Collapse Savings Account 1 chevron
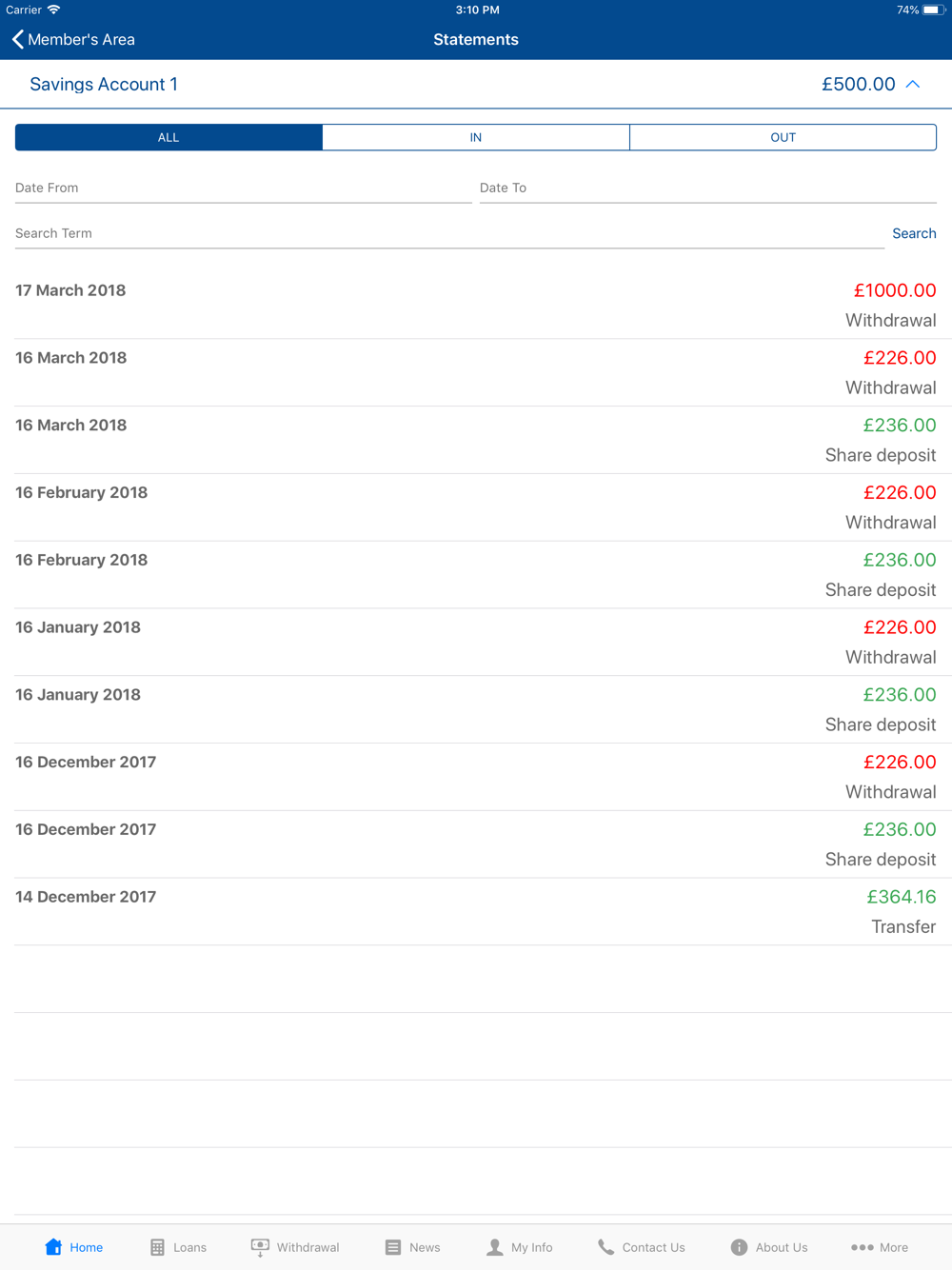952x1270 pixels. point(913,85)
